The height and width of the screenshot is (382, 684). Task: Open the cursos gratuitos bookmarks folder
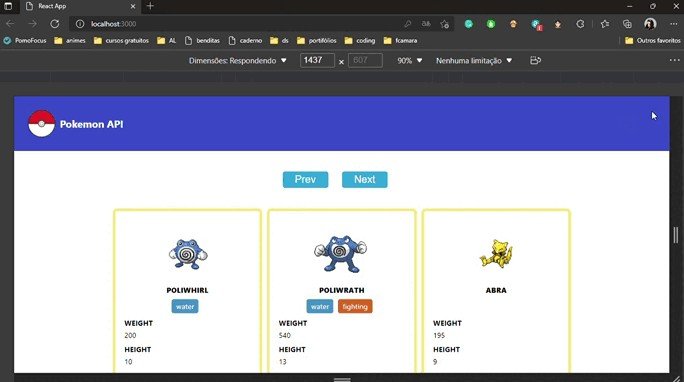click(122, 41)
